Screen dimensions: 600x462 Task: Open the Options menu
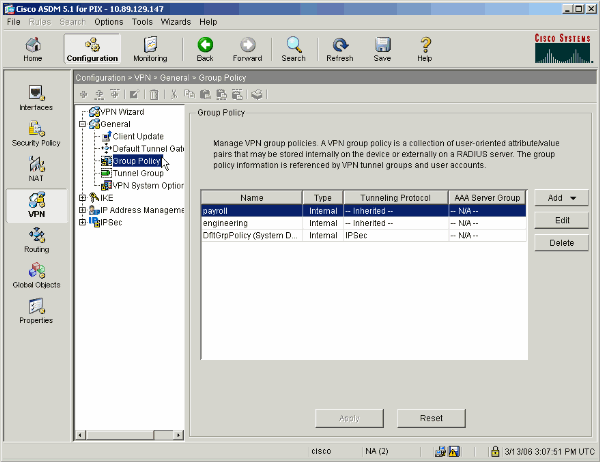coord(109,22)
